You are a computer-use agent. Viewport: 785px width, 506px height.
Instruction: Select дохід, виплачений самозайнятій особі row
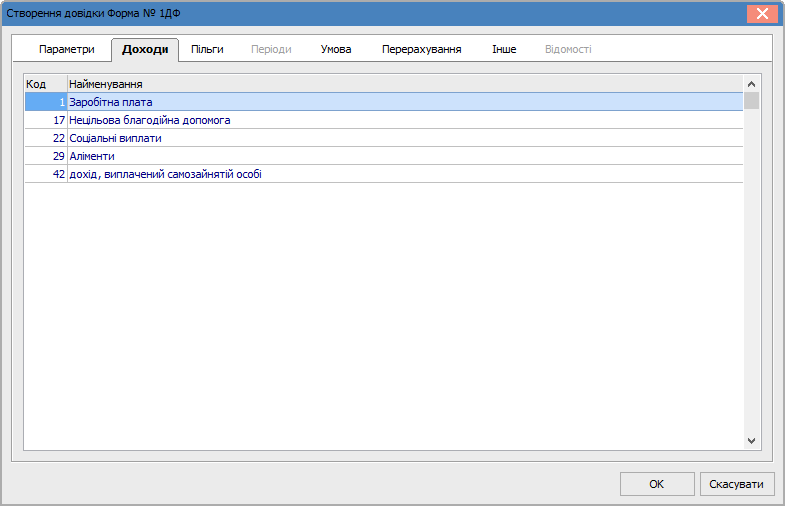384,174
